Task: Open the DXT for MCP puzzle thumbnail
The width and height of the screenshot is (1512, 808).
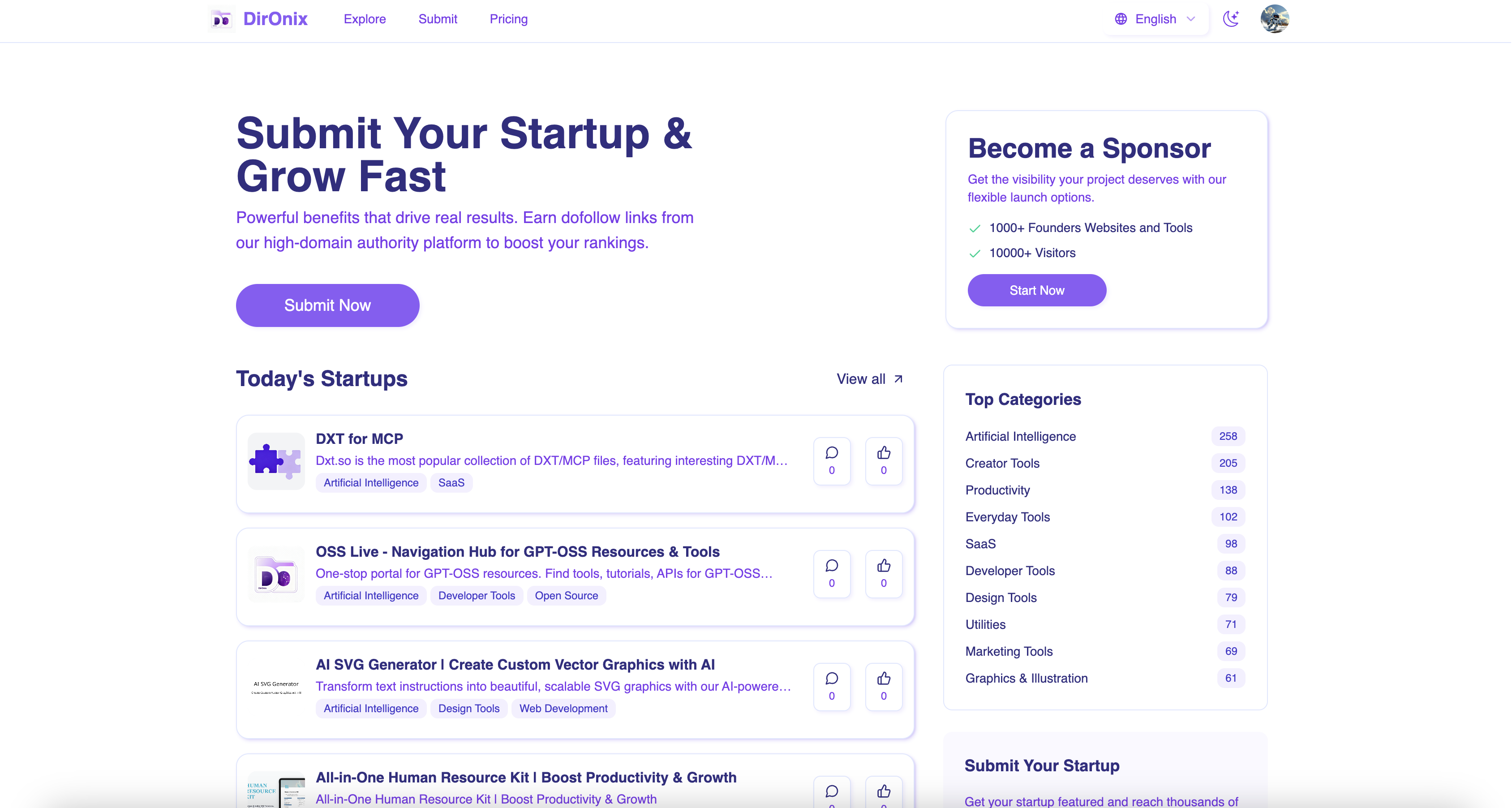Action: (276, 460)
